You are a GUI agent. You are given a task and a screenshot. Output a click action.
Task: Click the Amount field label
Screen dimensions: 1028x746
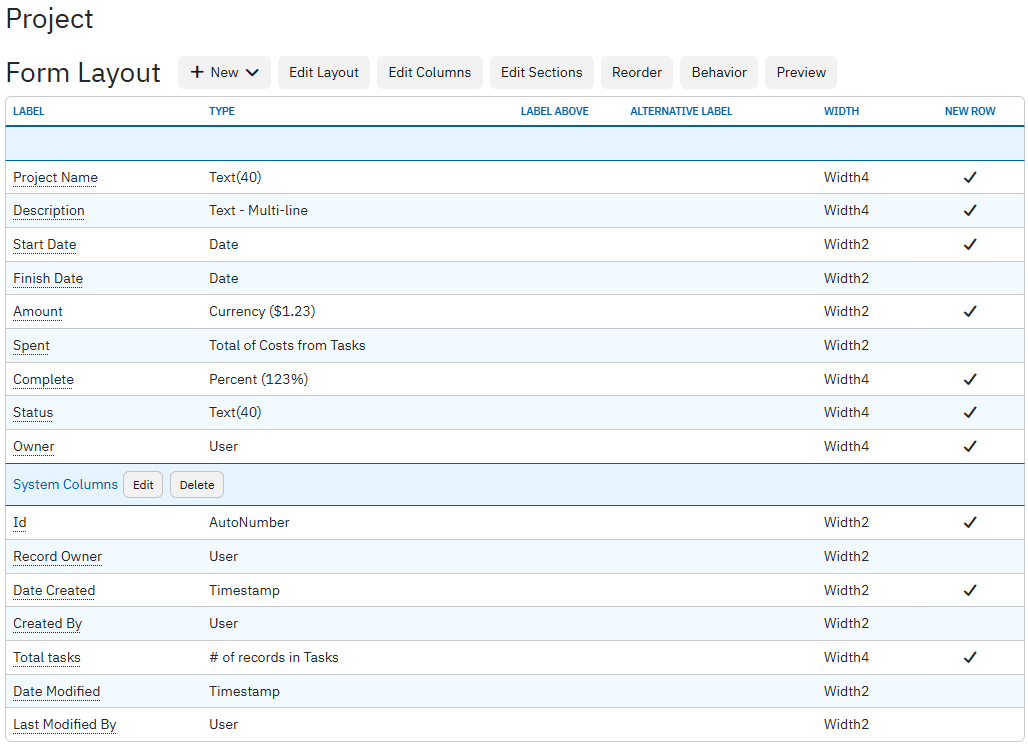[x=38, y=311]
